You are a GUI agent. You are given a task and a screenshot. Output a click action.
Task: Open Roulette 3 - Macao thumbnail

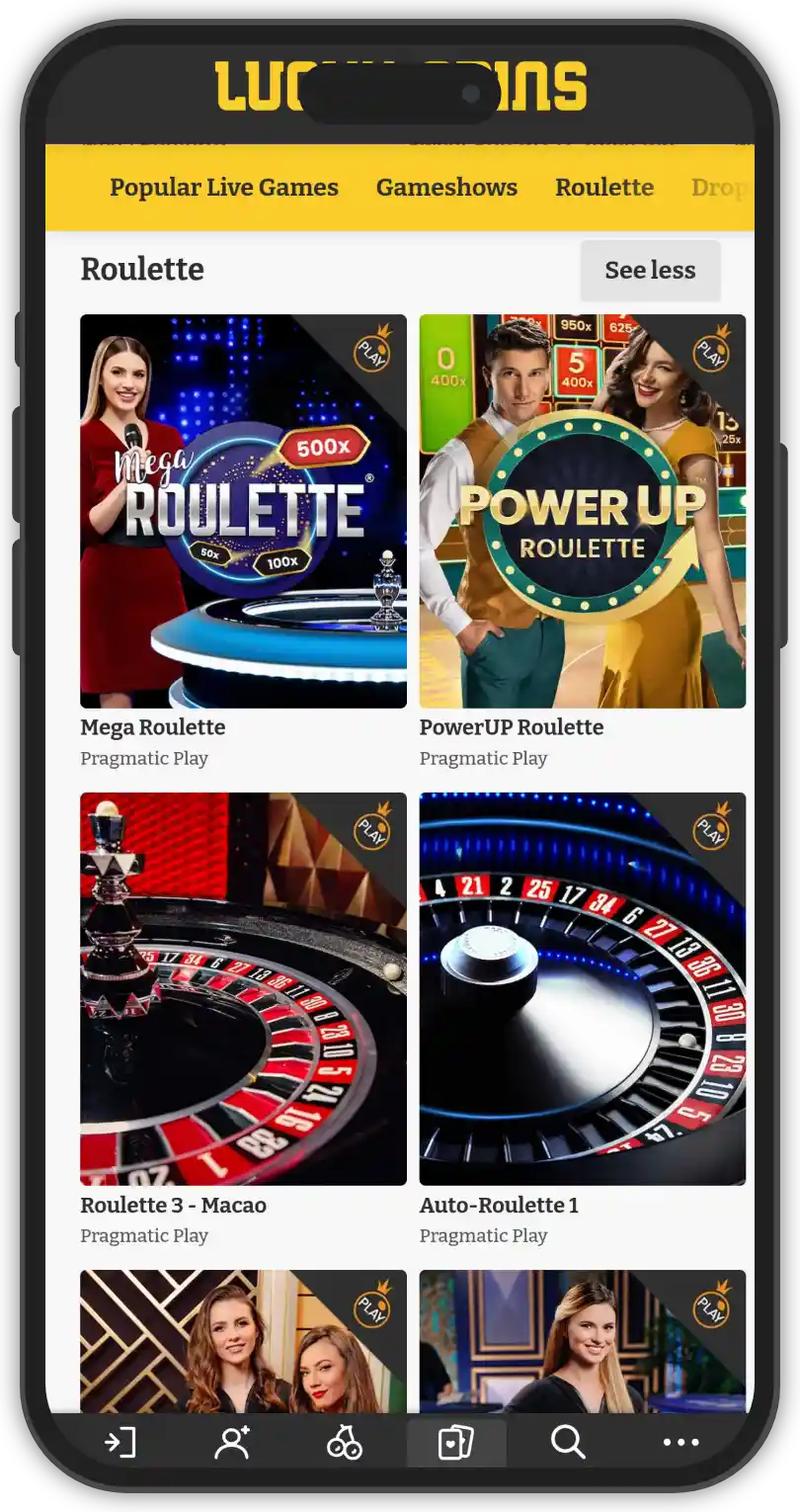[243, 988]
